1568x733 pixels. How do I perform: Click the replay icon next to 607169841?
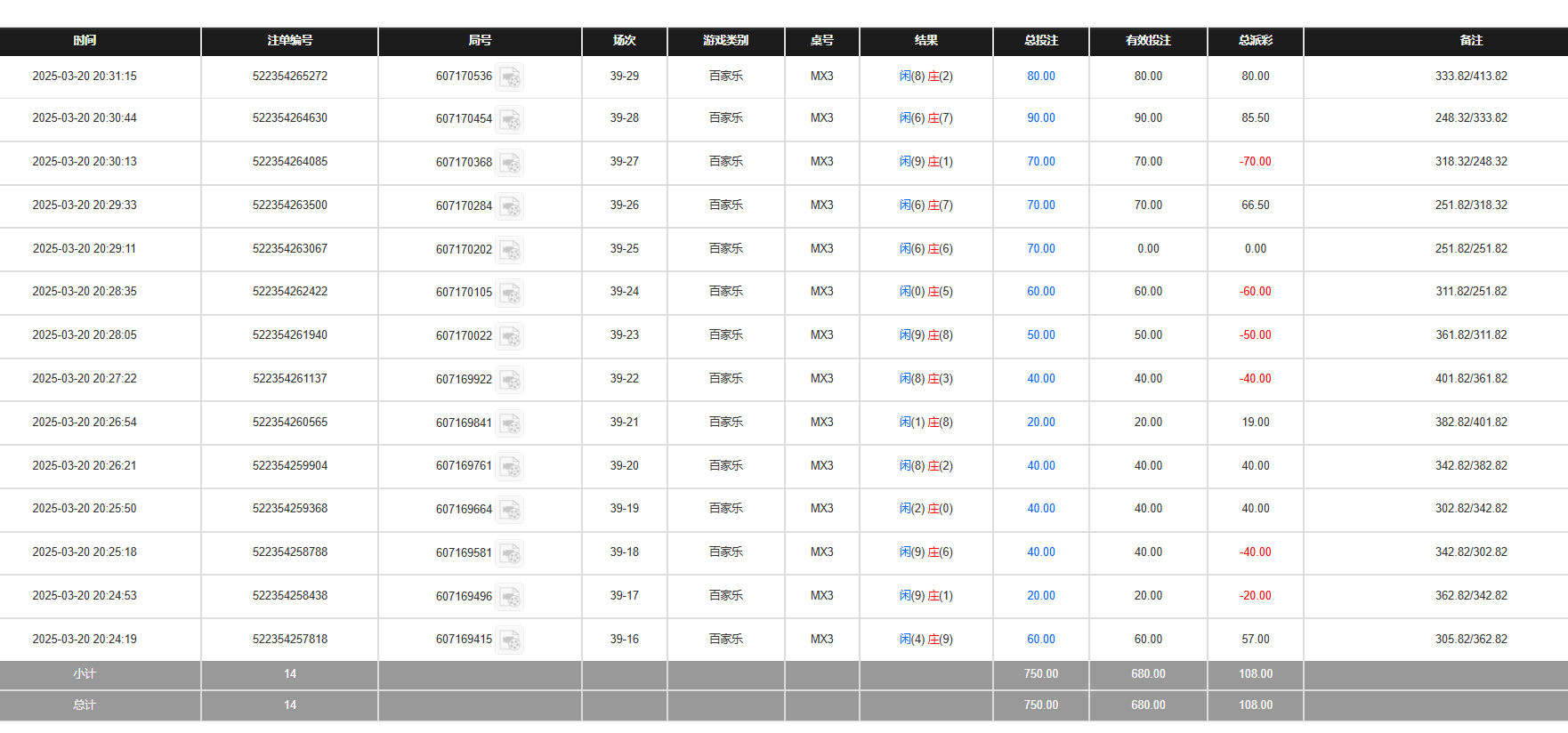510,423
